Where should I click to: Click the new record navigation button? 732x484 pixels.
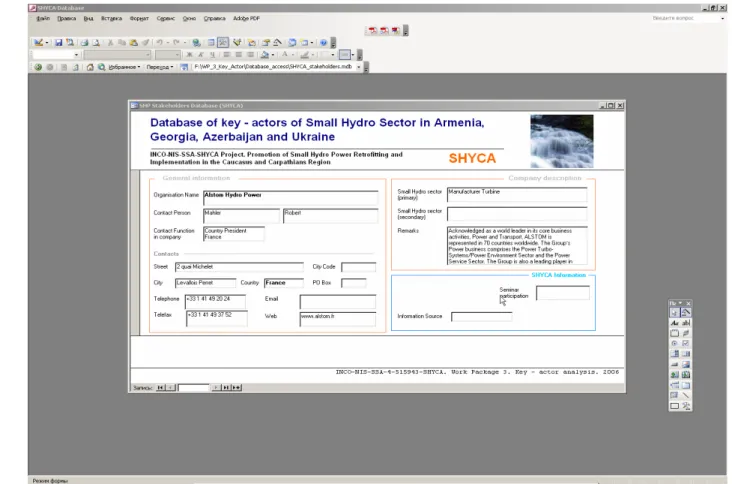(x=236, y=387)
